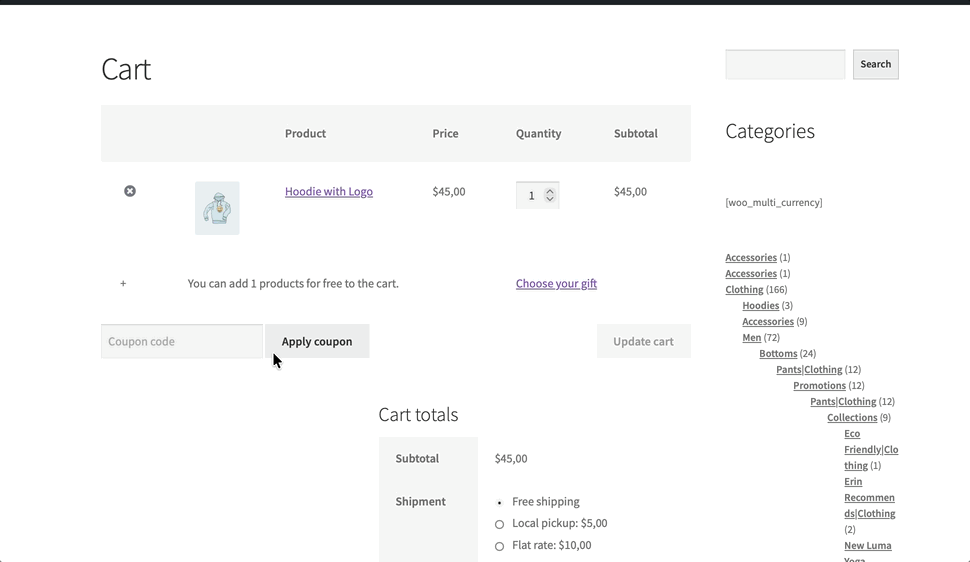The height and width of the screenshot is (562, 970).
Task: Decrease hoodie quantity with down arrow
Action: click(x=550, y=200)
